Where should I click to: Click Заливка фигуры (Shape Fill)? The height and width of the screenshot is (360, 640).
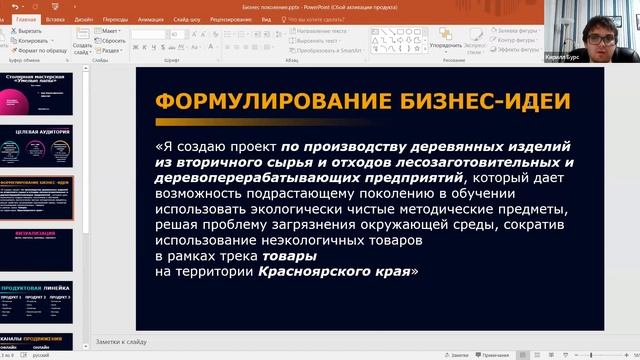coord(515,31)
